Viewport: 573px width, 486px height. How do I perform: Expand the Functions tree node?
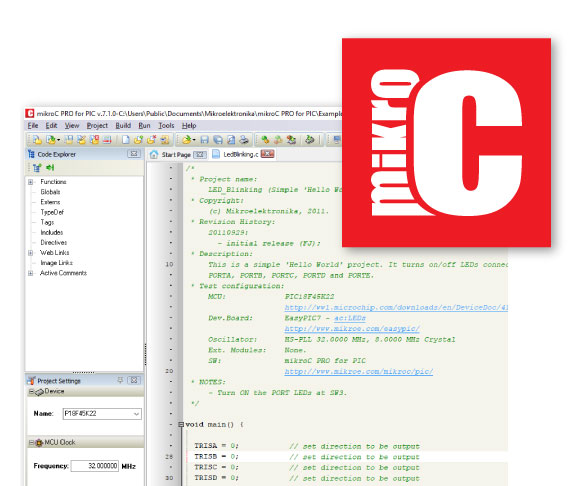[x=31, y=182]
